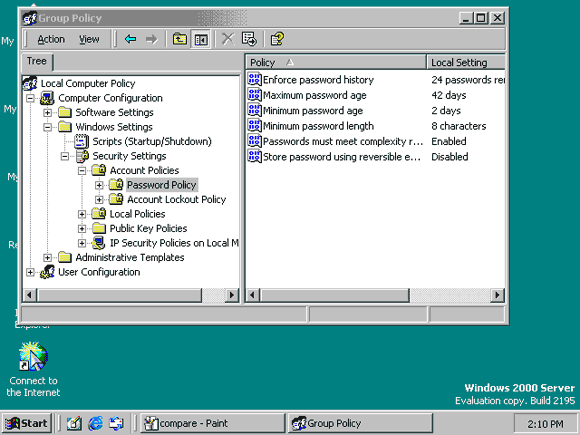Expand the Administrative Templates folder
580x435 pixels.
pos(47,257)
